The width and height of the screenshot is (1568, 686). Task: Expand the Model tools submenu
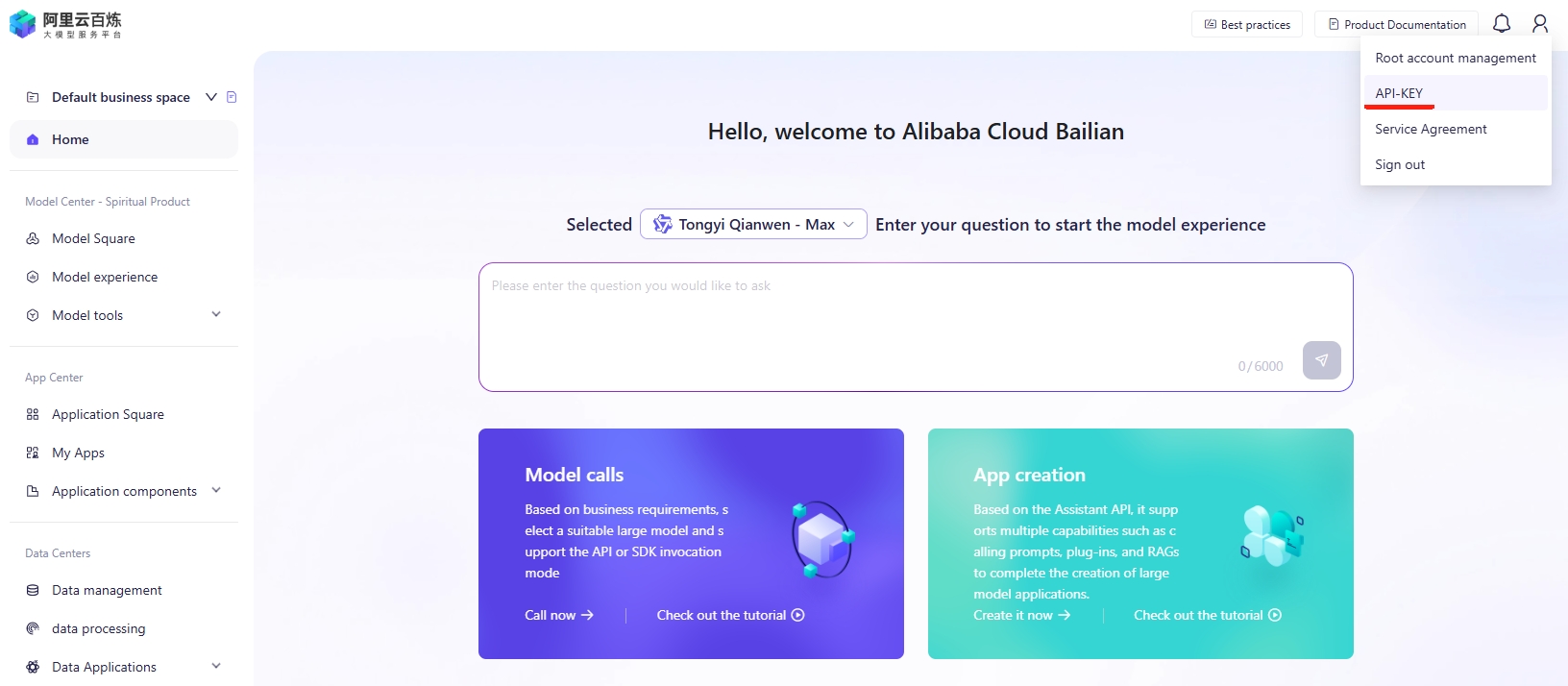[x=216, y=314]
